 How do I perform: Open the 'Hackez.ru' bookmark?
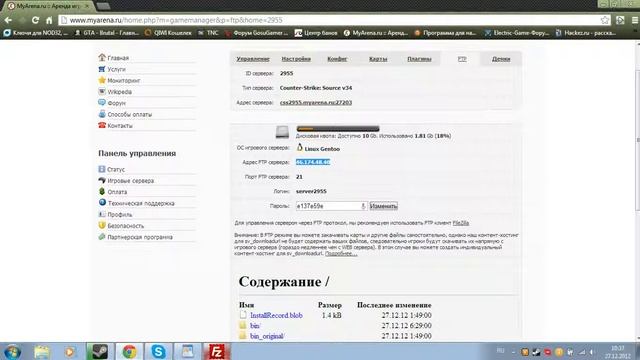586,33
